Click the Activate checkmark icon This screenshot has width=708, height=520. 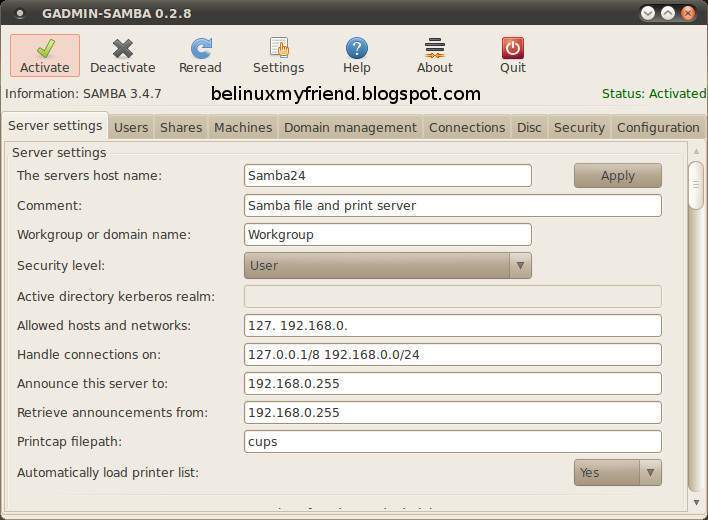(45, 48)
